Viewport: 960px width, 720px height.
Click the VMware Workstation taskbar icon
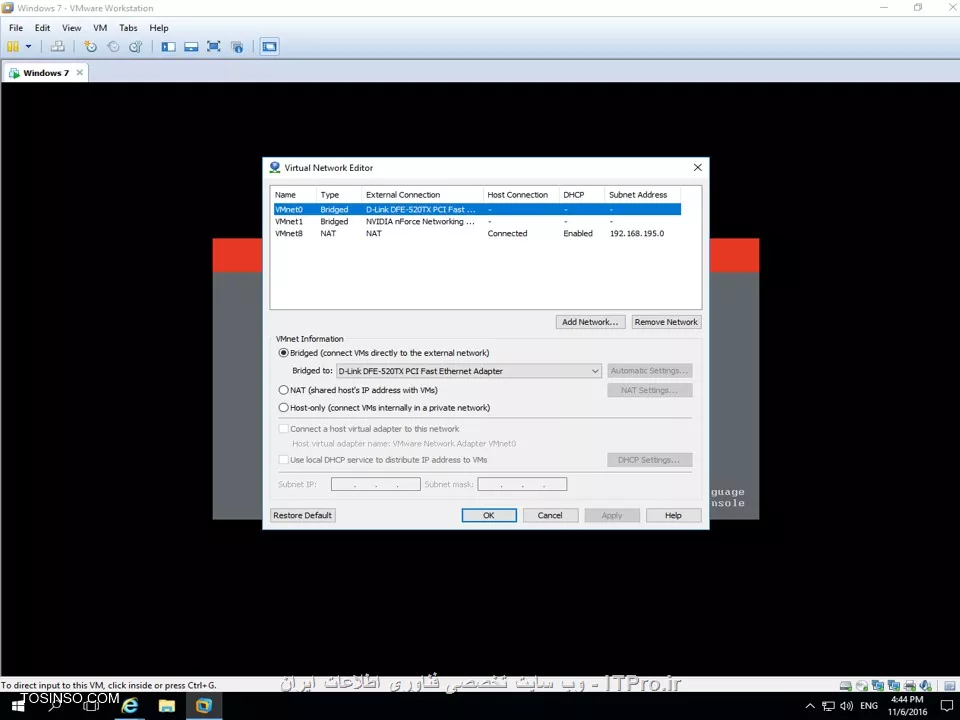pos(203,706)
